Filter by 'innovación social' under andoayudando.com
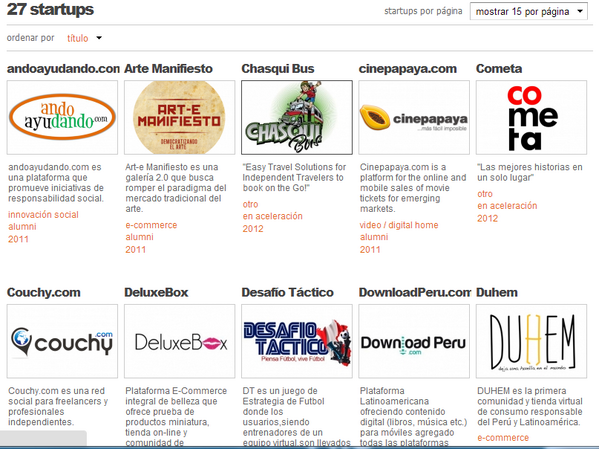Viewport: 599px width, 449px height. pyautogui.click(x=44, y=215)
